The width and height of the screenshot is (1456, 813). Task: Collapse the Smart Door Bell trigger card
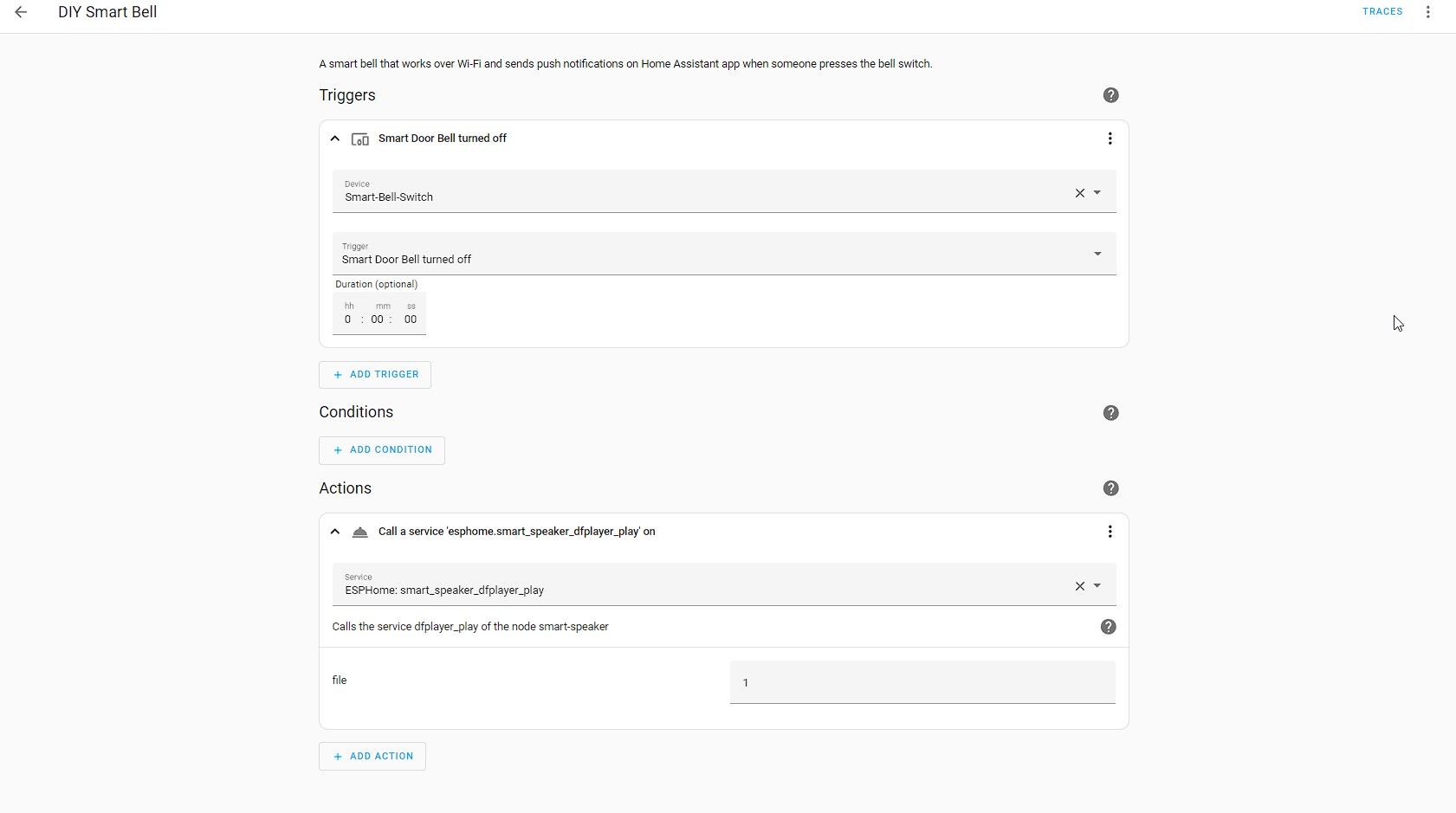pyautogui.click(x=335, y=139)
